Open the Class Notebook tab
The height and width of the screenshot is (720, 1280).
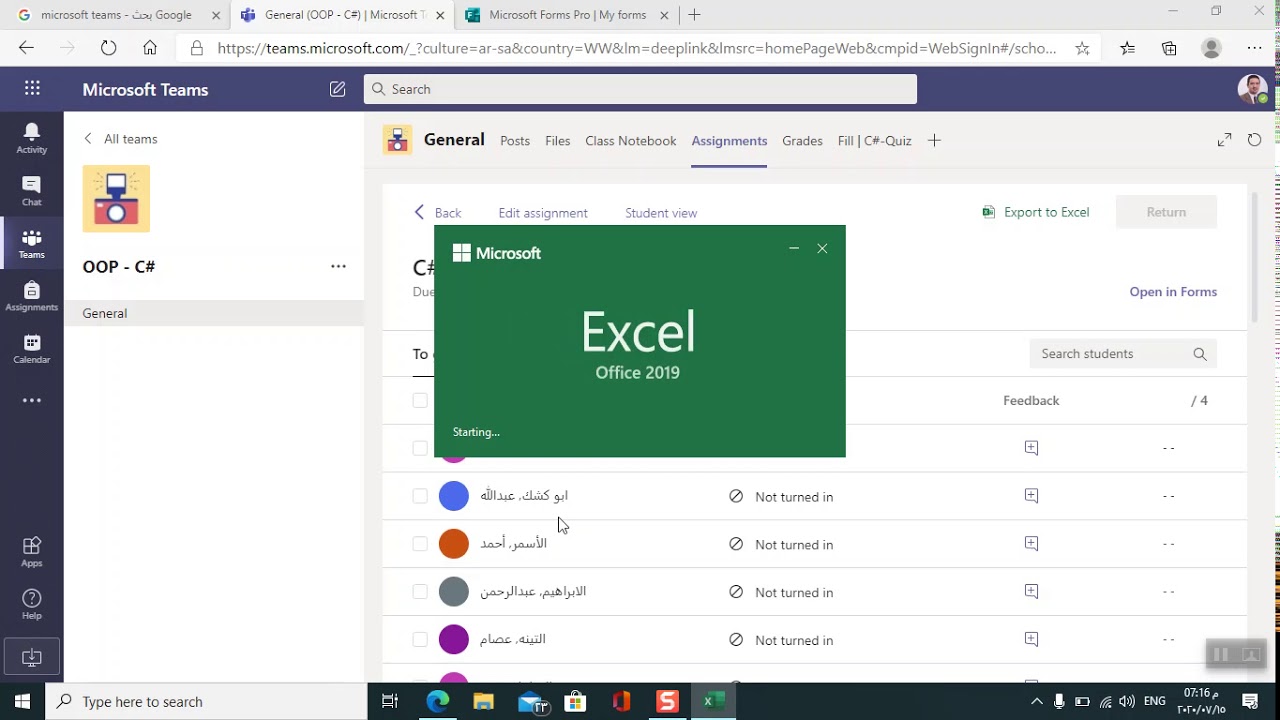coord(631,141)
